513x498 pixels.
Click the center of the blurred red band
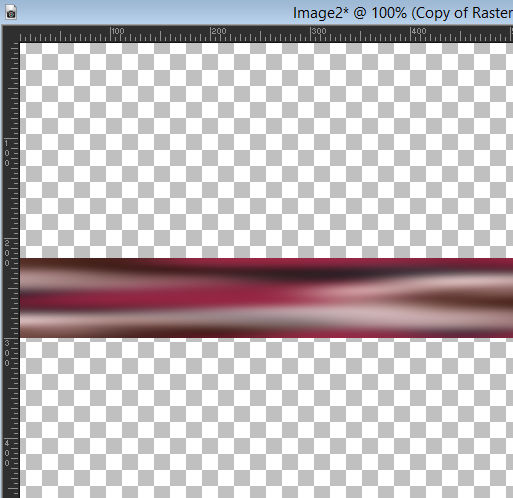tap(266, 298)
